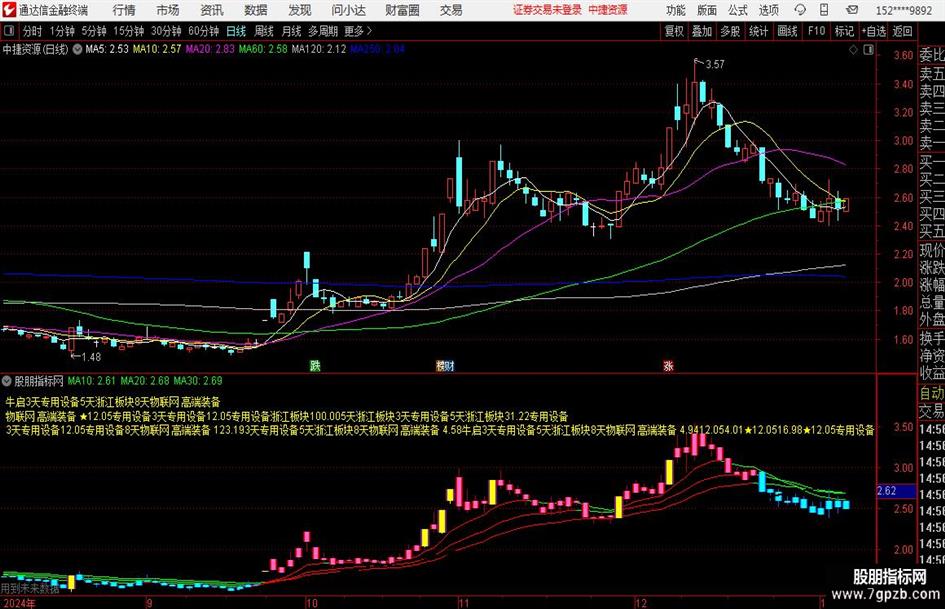Click the month 11 marker on timeline
The image size is (945, 609).
[x=463, y=603]
